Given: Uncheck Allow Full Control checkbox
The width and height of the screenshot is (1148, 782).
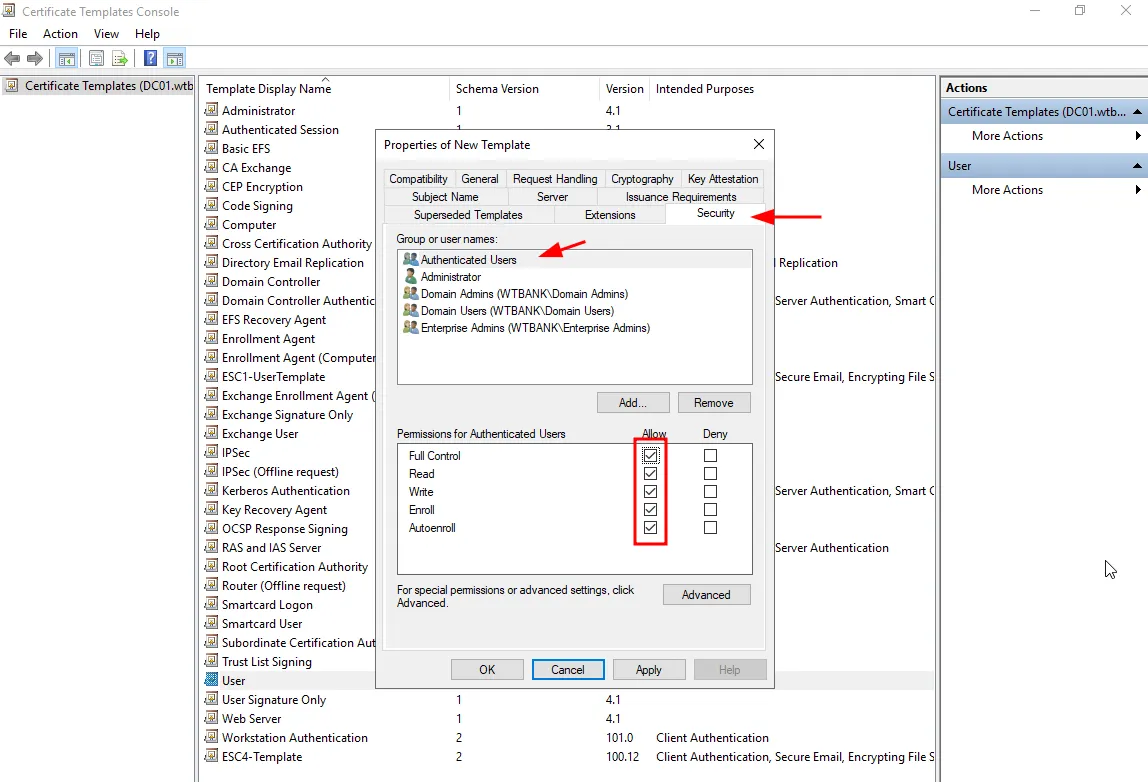Looking at the screenshot, I should [x=651, y=456].
